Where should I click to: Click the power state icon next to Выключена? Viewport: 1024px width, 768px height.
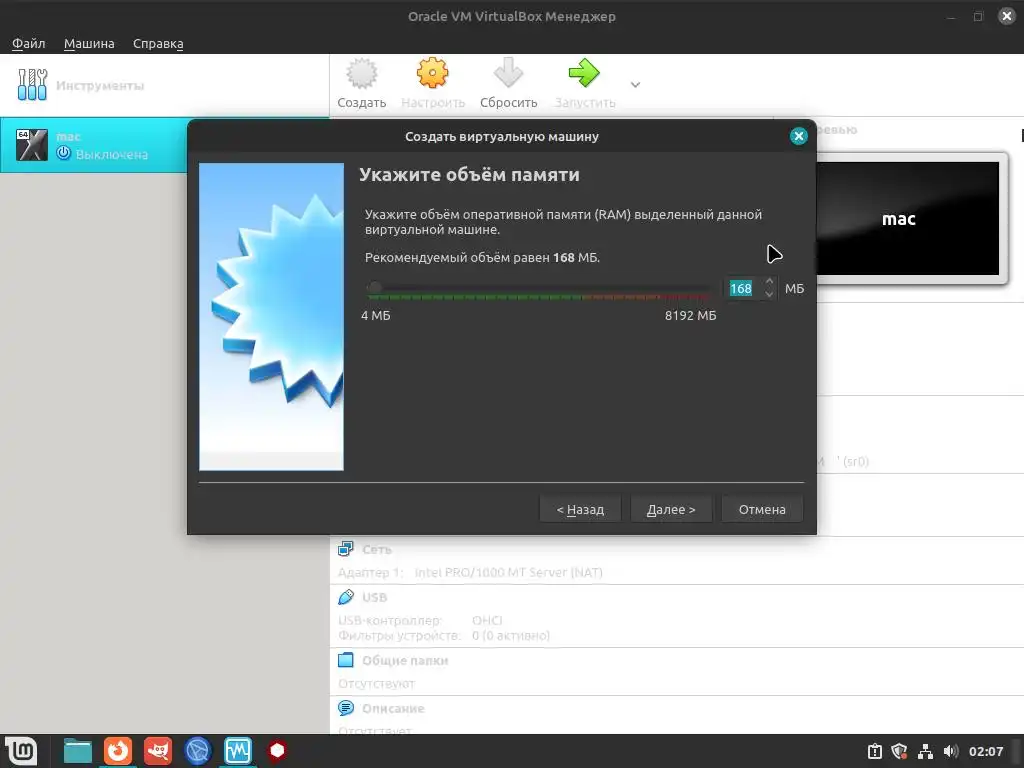[x=63, y=153]
